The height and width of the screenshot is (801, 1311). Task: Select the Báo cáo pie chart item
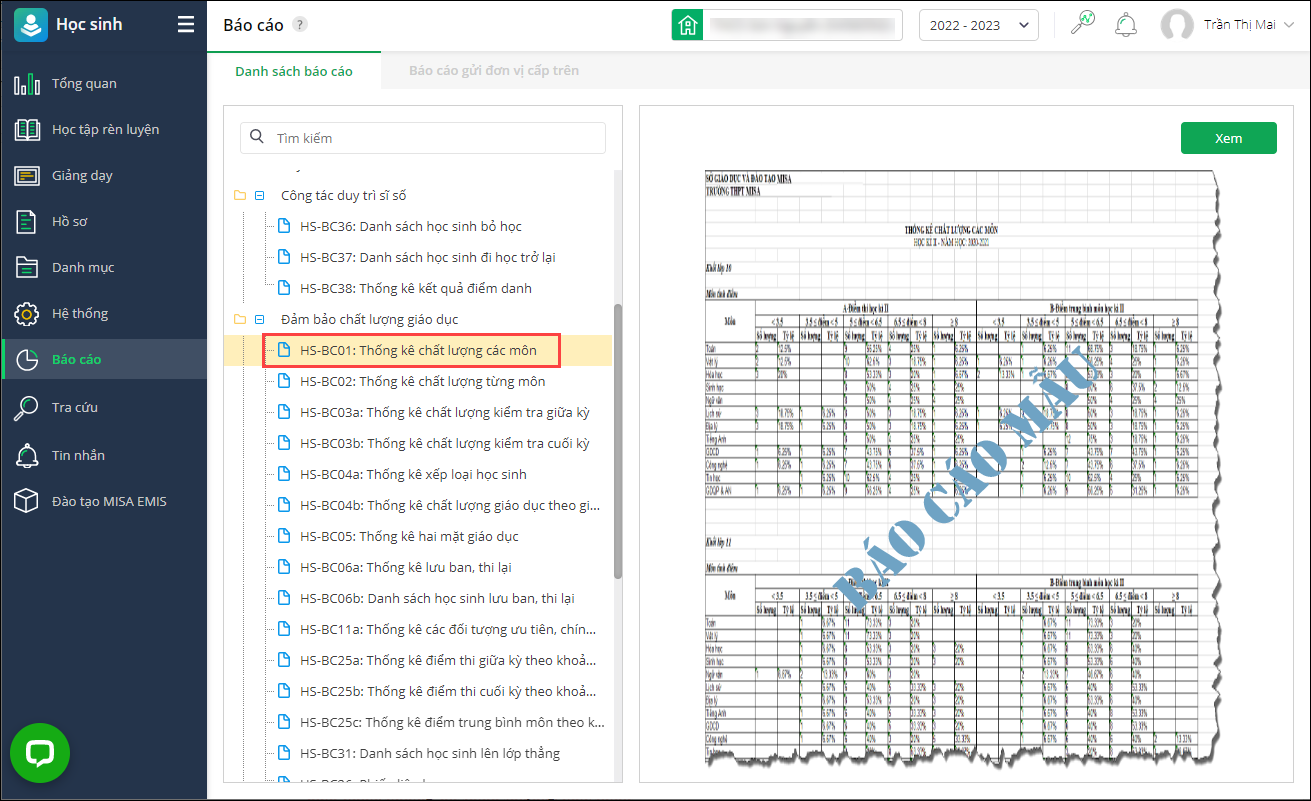pyautogui.click(x=104, y=359)
